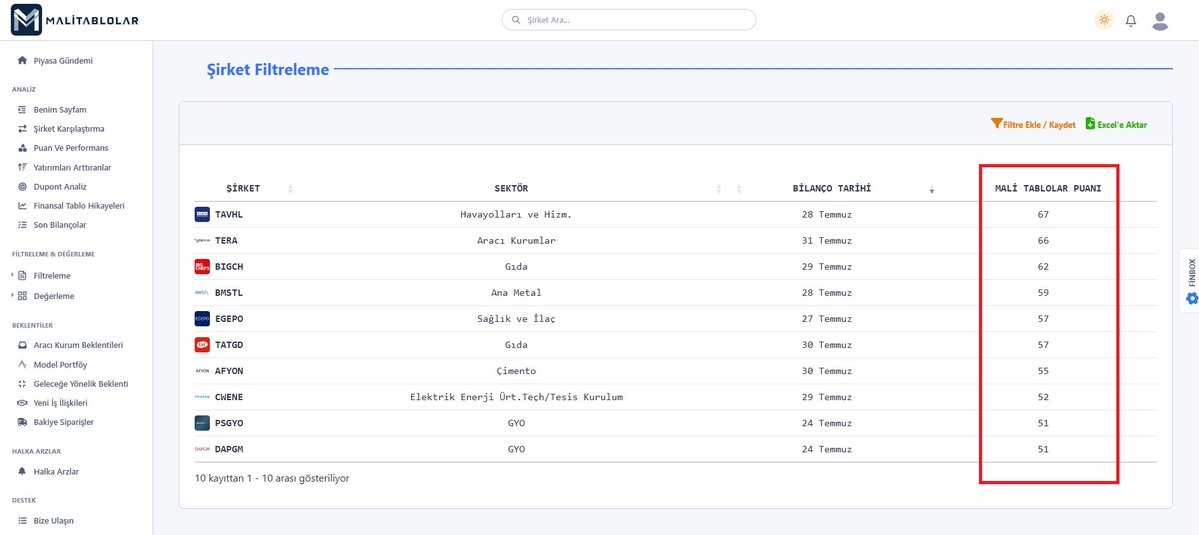Open Finansal Tablo Hikayeleri link
This screenshot has width=1199, height=535.
point(79,206)
